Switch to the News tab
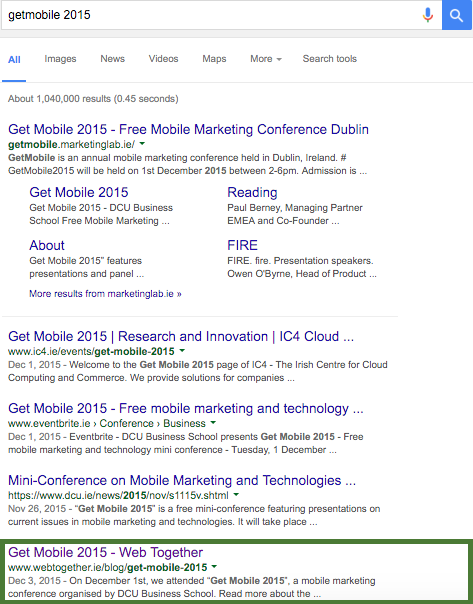The height and width of the screenshot is (604, 473). 112,59
